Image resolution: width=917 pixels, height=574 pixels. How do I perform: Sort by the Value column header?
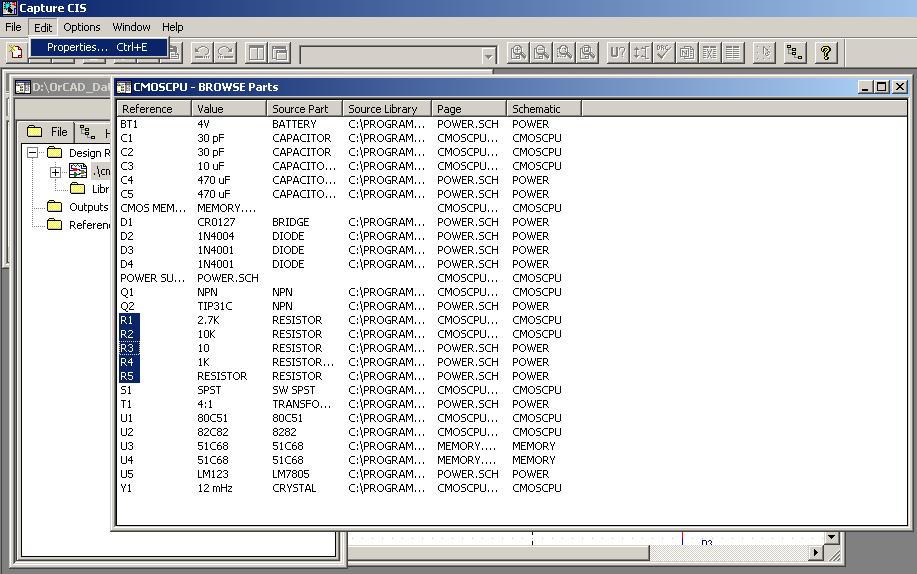229,109
